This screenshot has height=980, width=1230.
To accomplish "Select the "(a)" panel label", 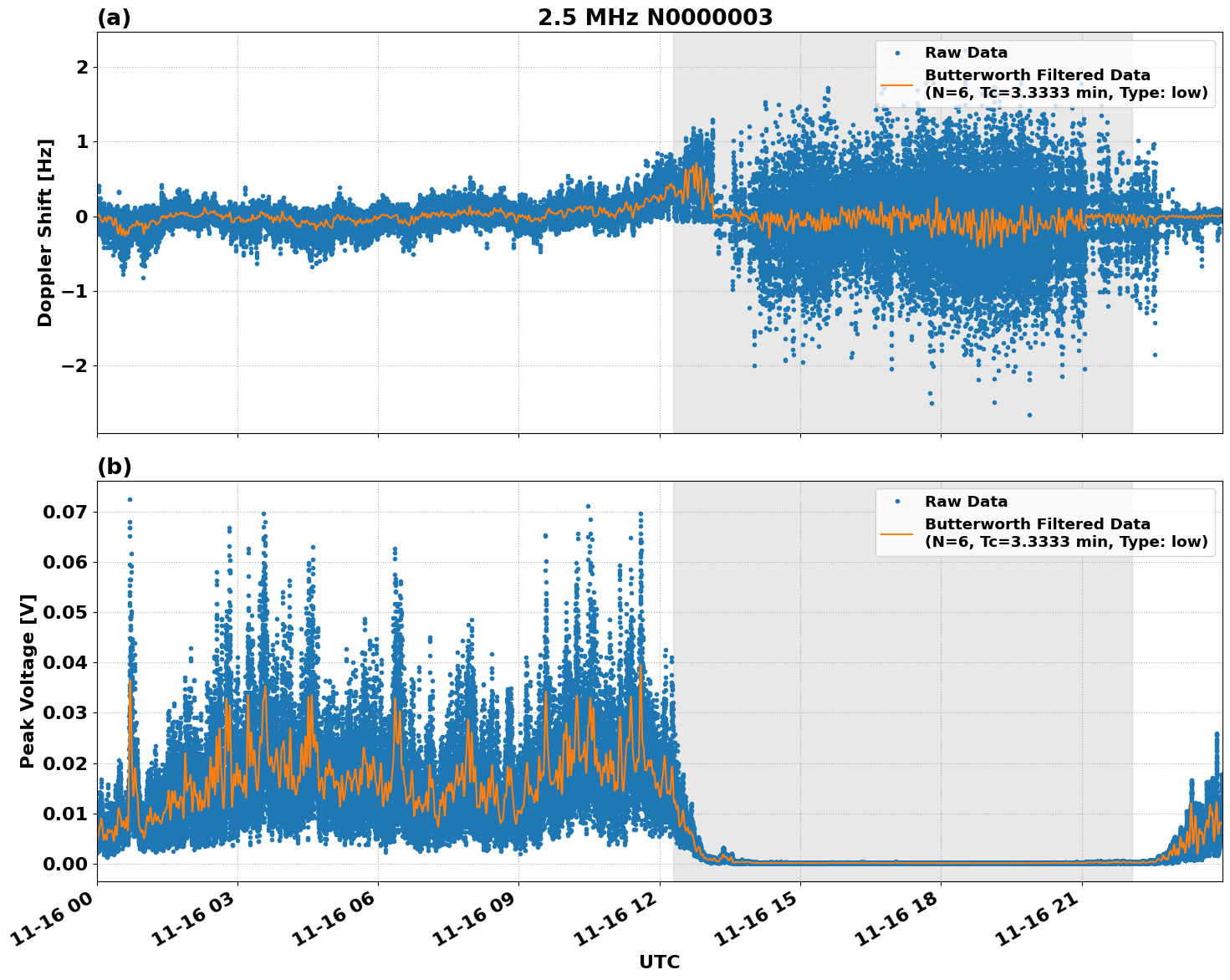I will [114, 18].
